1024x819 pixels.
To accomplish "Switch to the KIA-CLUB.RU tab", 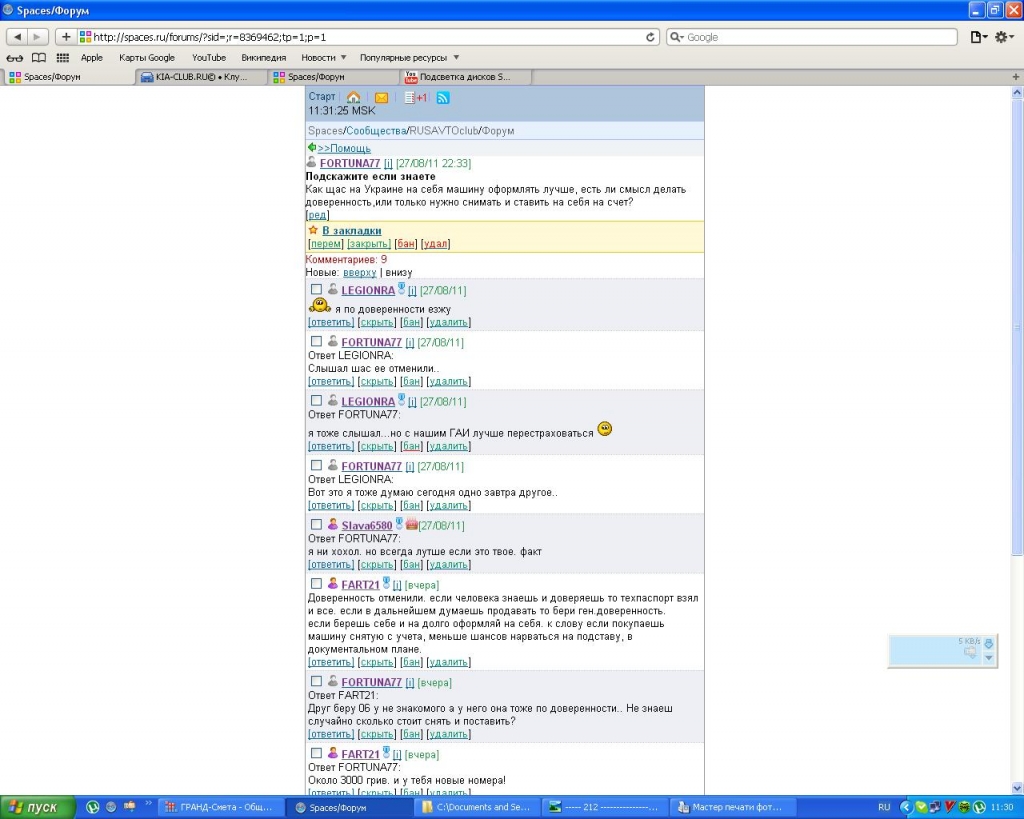I will click(x=200, y=77).
